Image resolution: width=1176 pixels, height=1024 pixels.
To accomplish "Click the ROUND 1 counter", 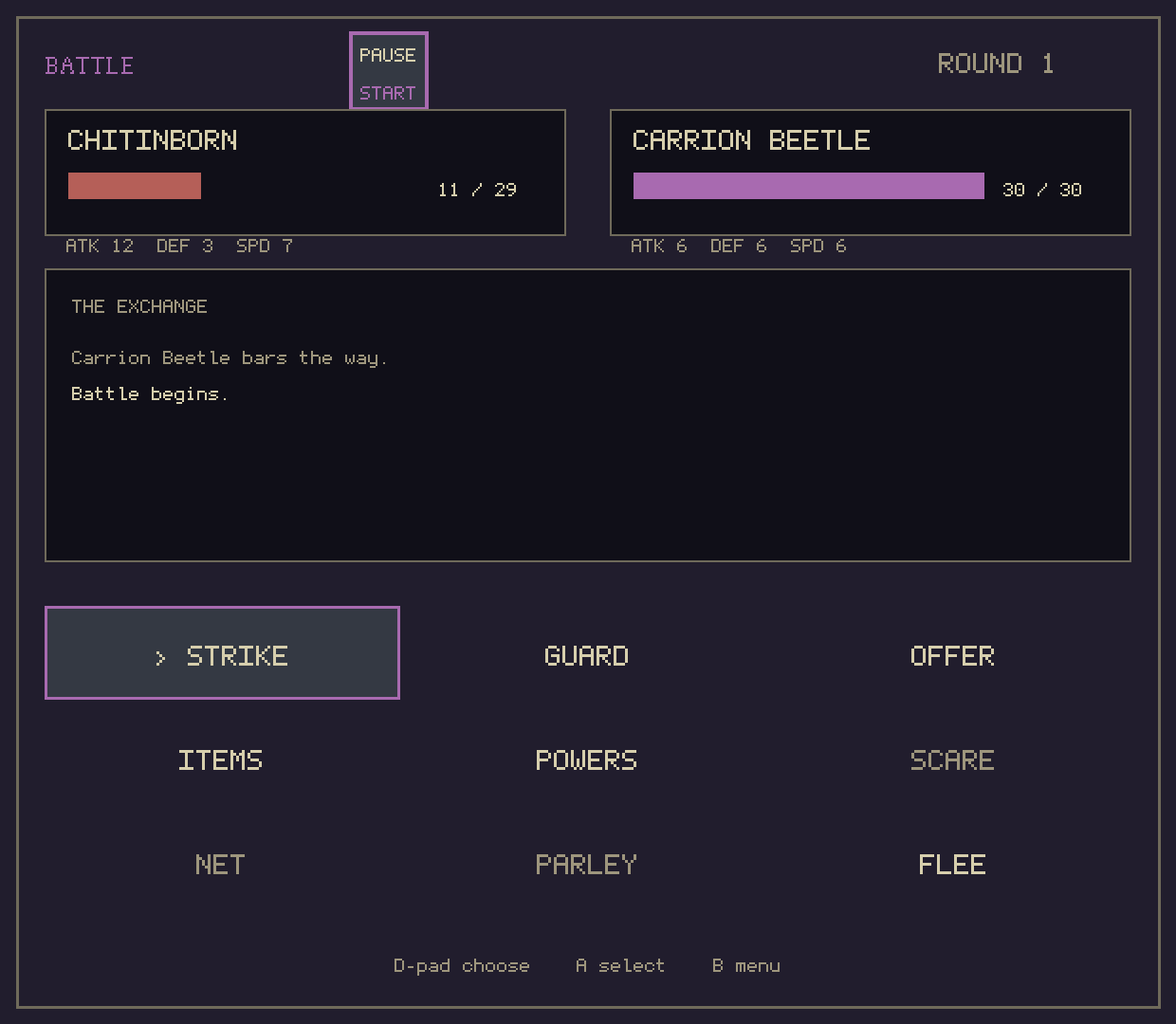I will point(996,64).
